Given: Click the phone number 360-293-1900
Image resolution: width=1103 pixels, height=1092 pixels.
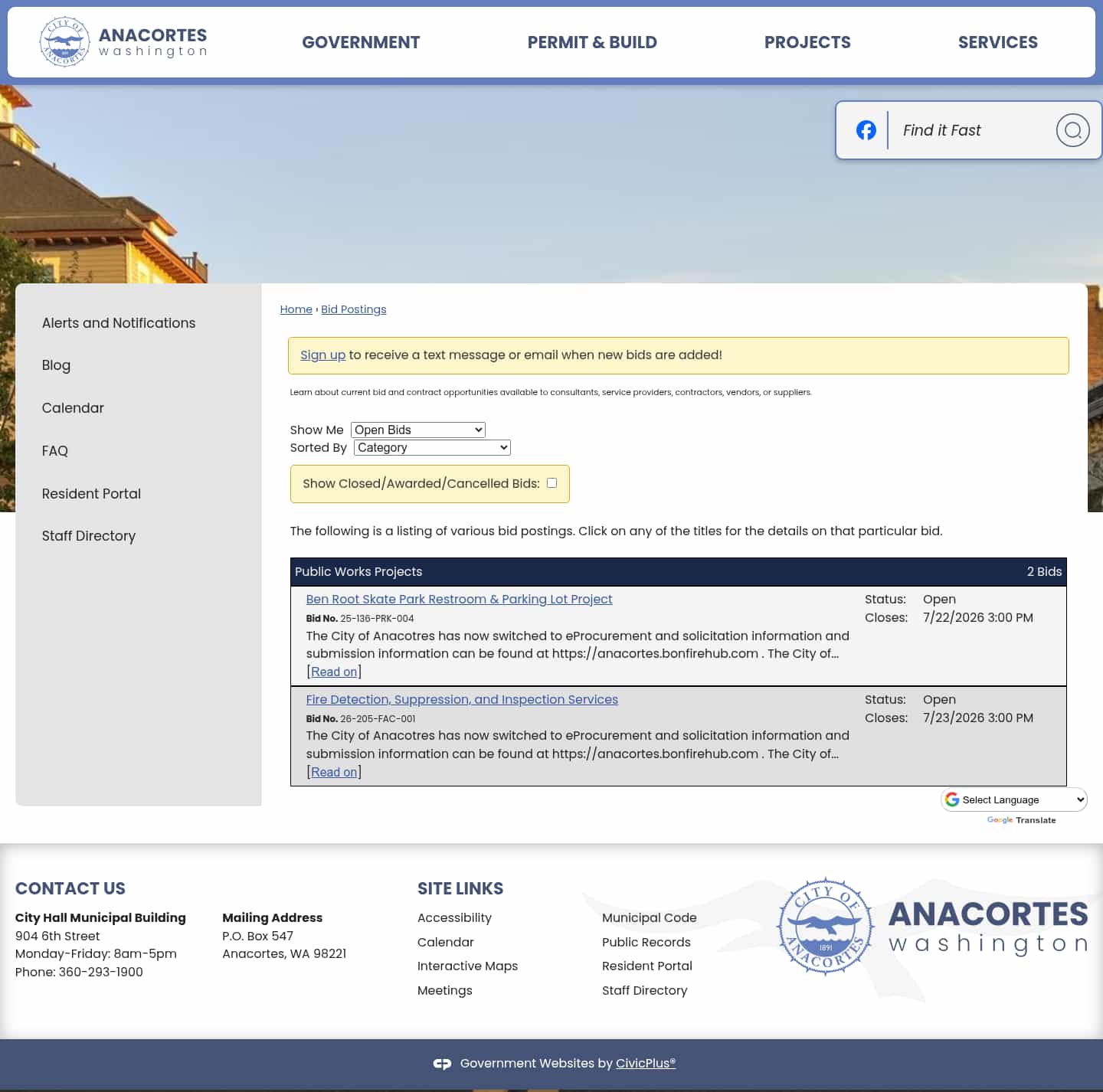Looking at the screenshot, I should (100, 972).
